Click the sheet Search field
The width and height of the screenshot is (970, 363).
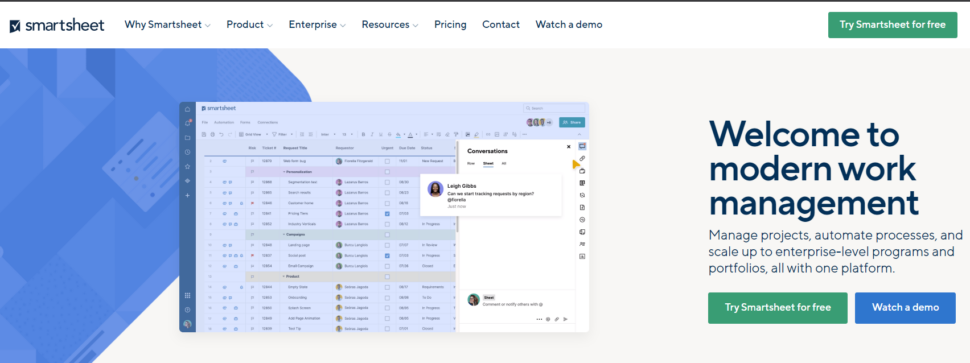point(554,108)
